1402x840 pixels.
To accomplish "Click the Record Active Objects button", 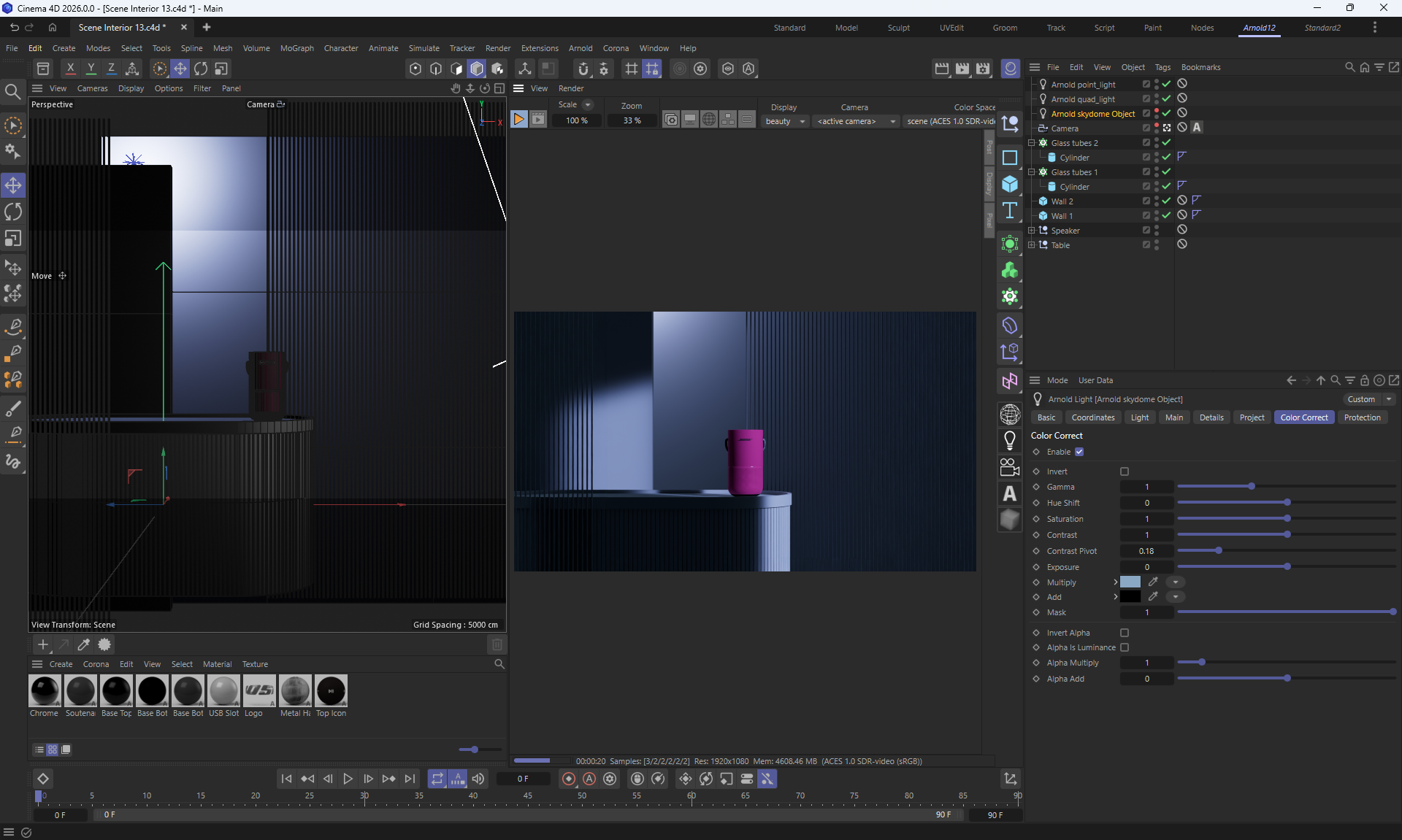I will click(x=569, y=779).
